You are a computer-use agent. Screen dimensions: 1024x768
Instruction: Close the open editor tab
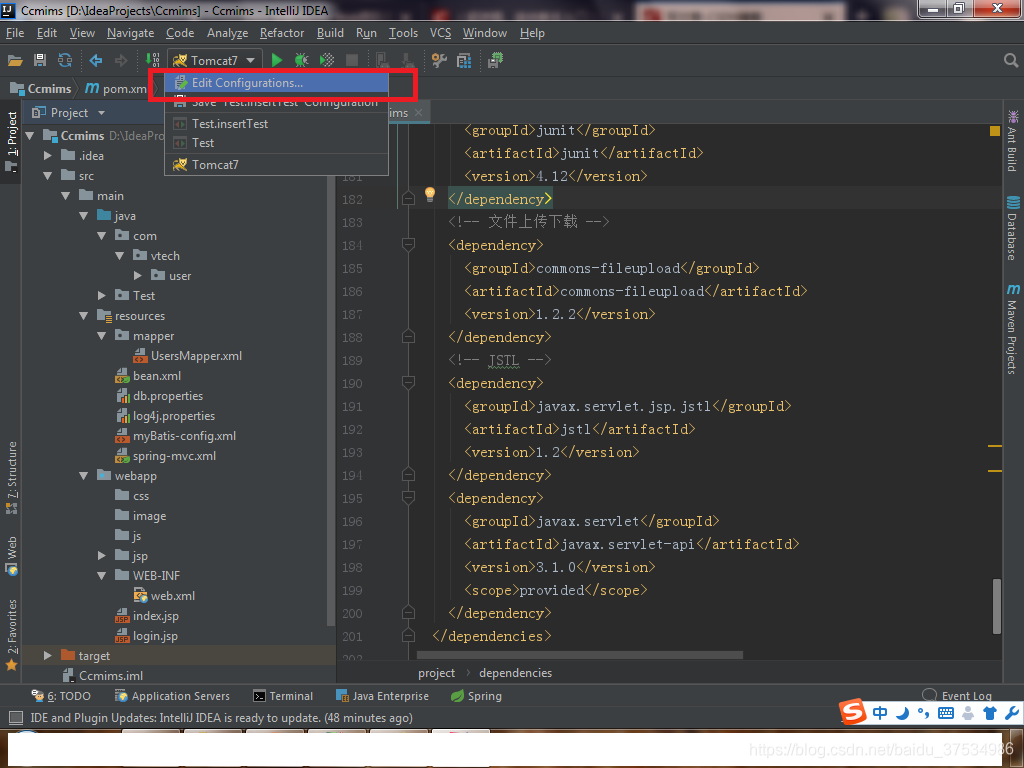[x=419, y=112]
